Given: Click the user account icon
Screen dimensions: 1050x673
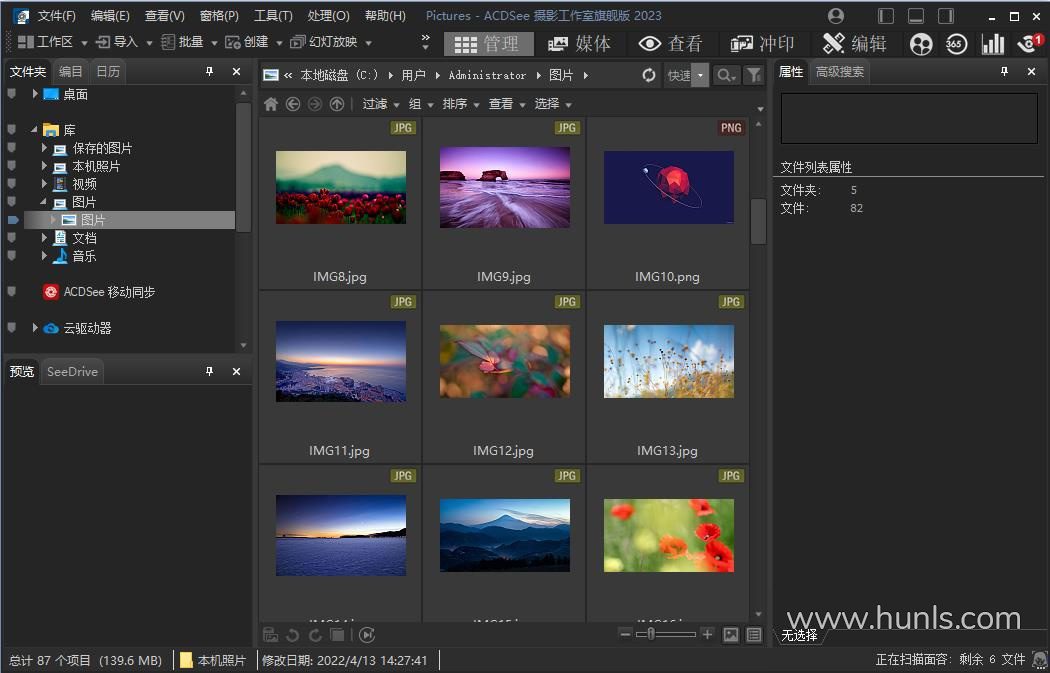Looking at the screenshot, I should point(835,16).
